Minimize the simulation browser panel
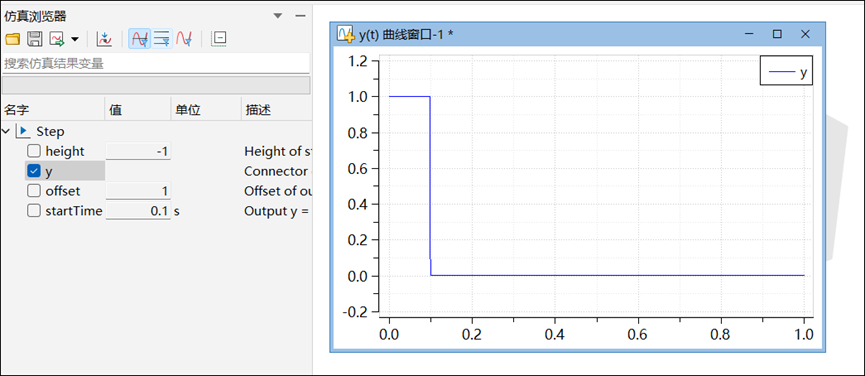This screenshot has height=376, width=865. click(301, 16)
